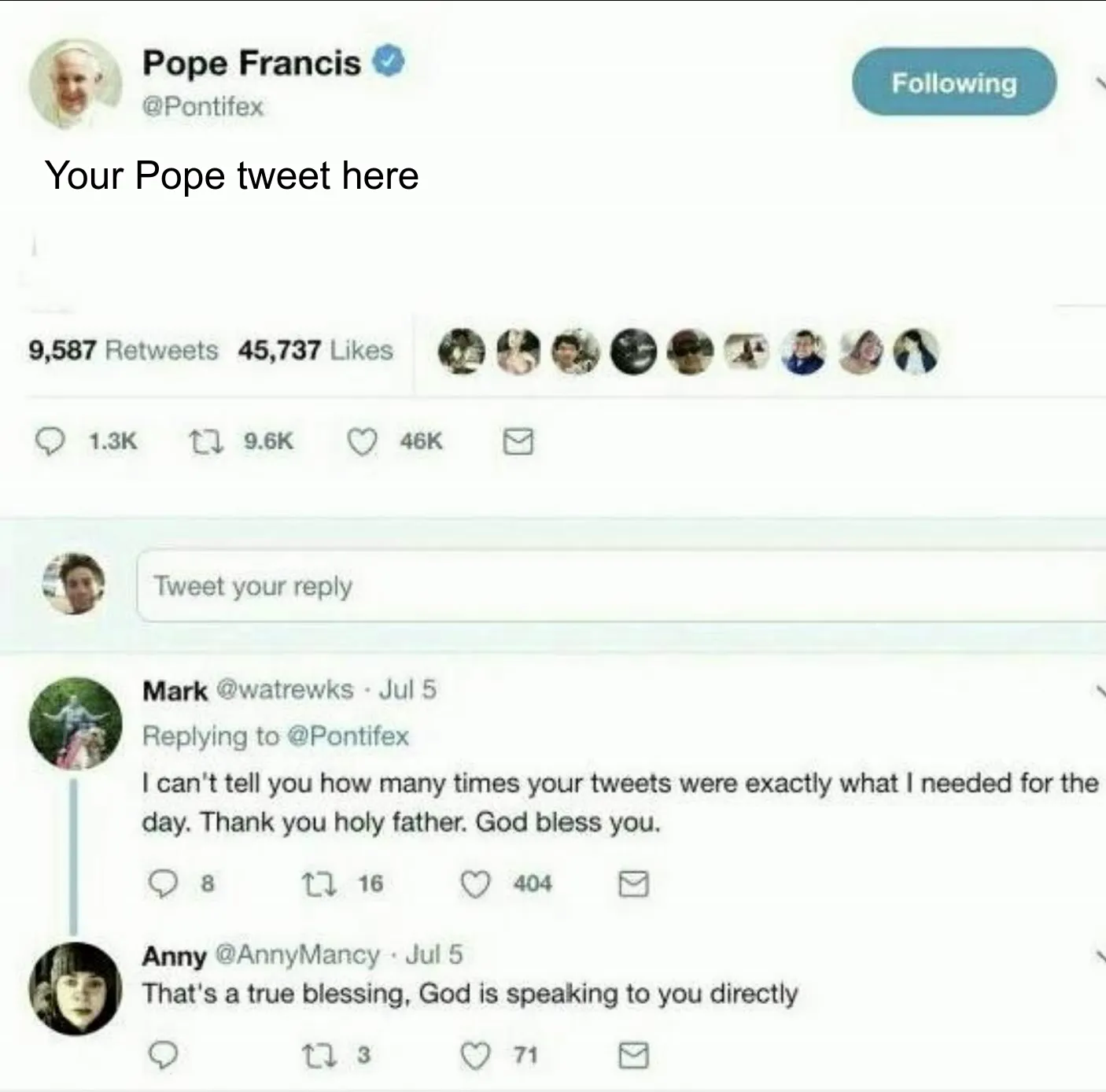Reply to Mark's comment
The height and width of the screenshot is (1092, 1106).
[163, 884]
